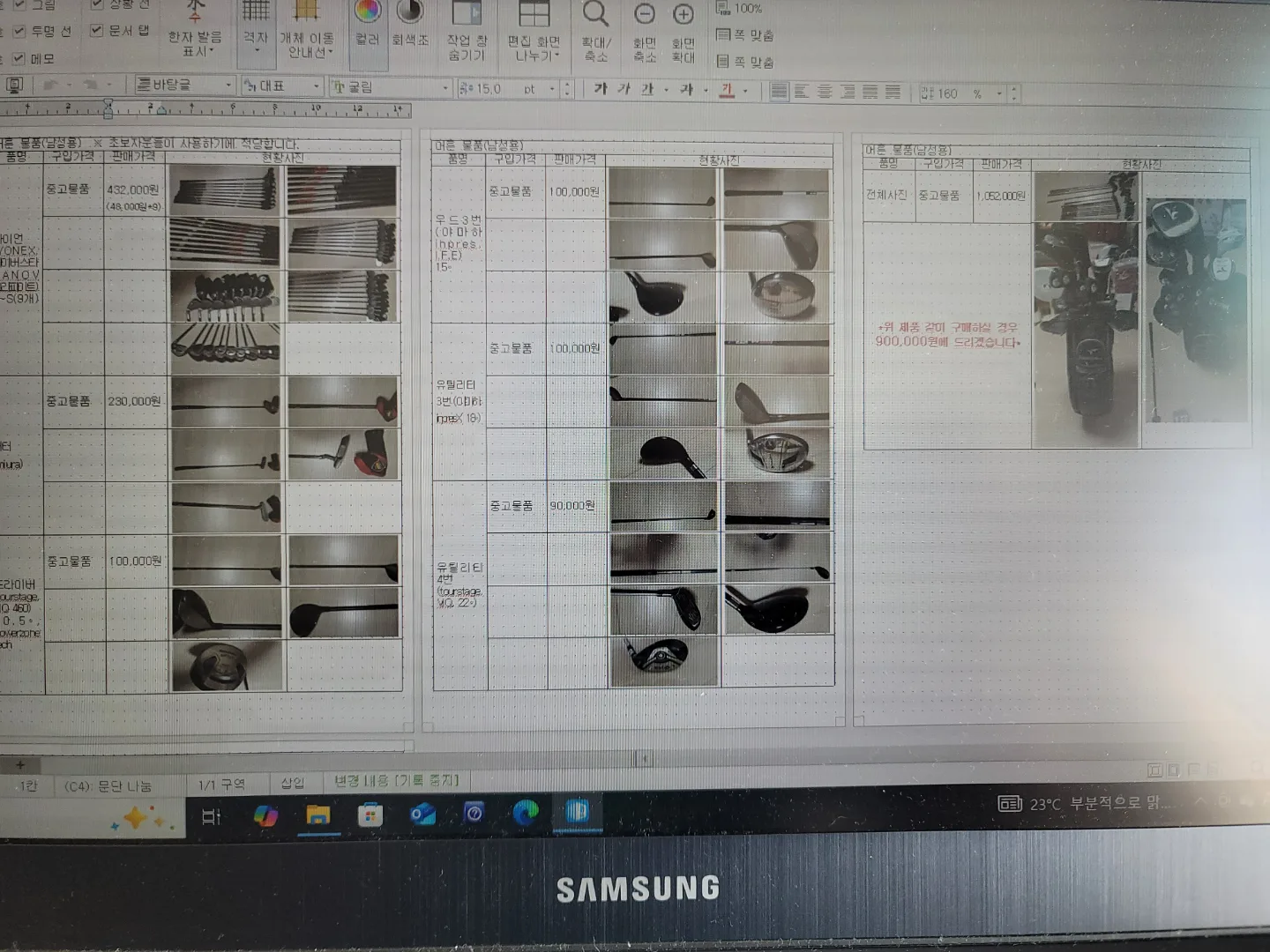1270x952 pixels.
Task: Click 변경 내용 [기록 중지] status item
Action: [396, 781]
